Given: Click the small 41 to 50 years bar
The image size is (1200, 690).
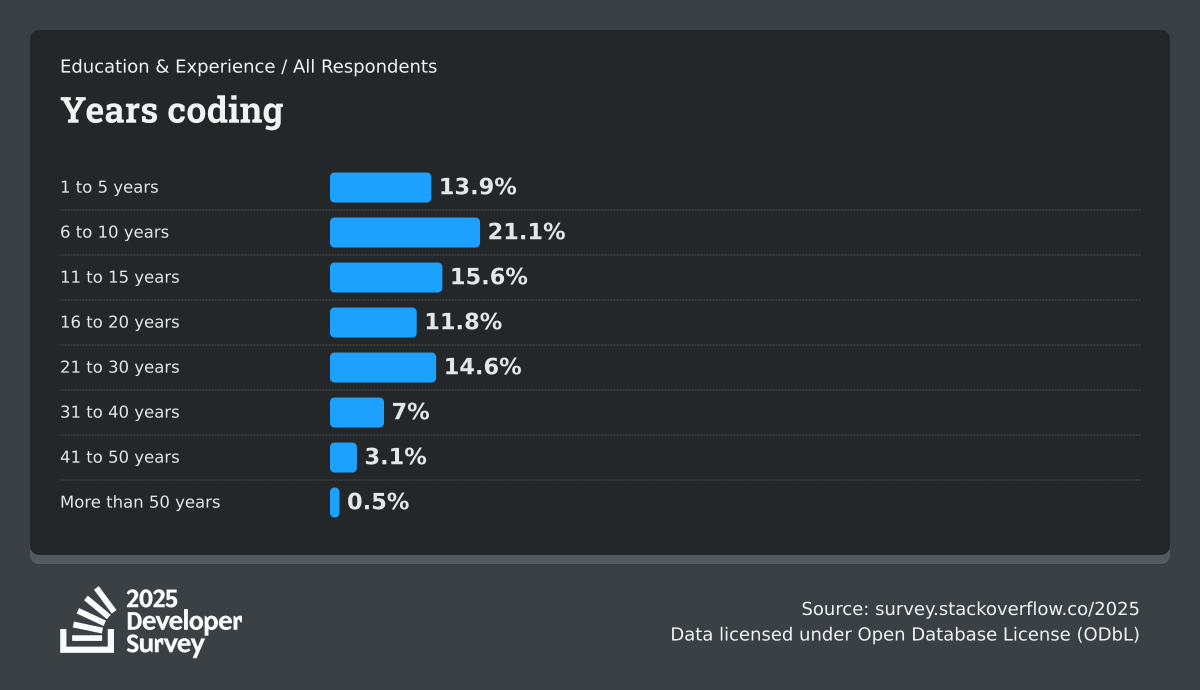Looking at the screenshot, I should pos(343,457).
